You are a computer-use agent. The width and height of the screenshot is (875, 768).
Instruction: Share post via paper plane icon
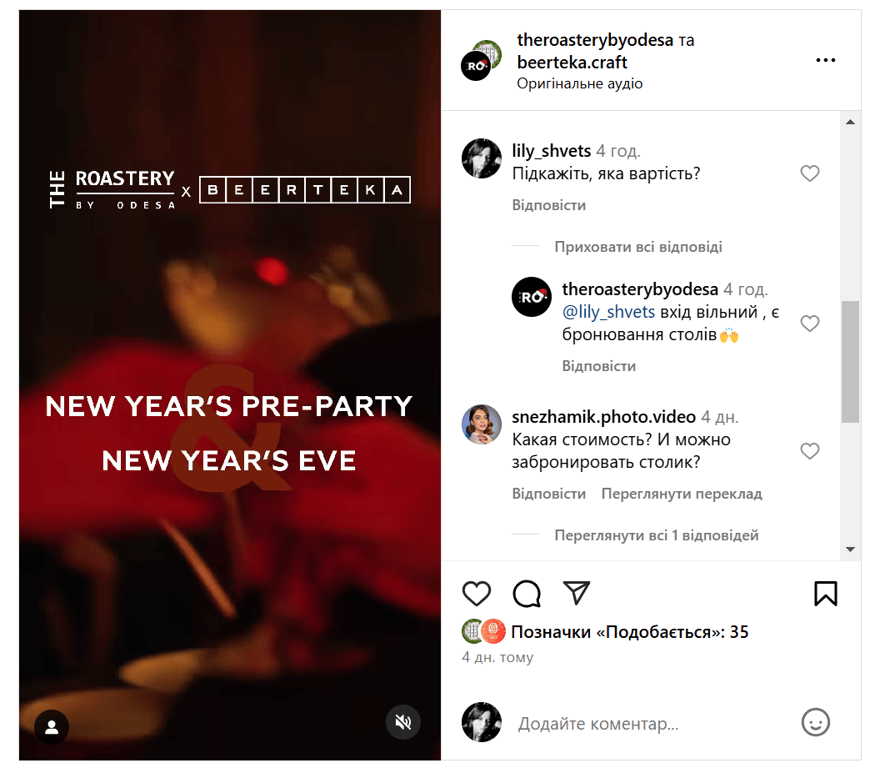(576, 593)
